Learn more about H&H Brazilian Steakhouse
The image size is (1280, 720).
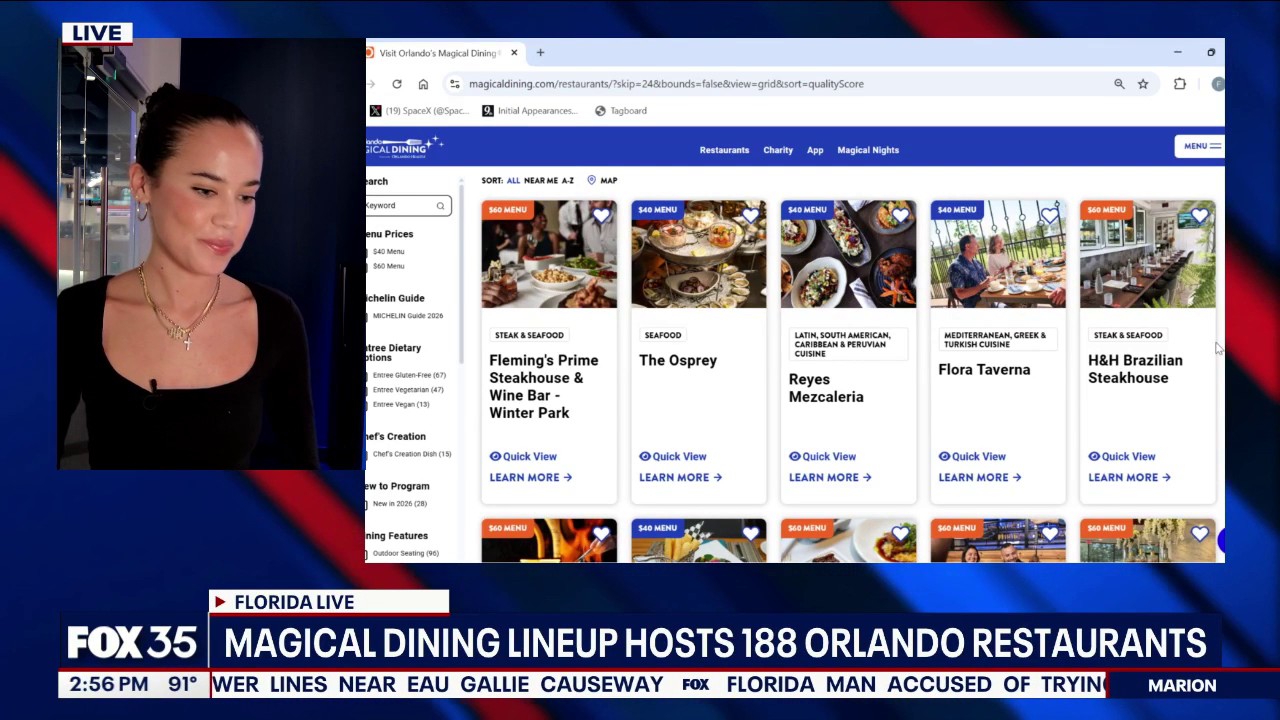pos(1129,478)
